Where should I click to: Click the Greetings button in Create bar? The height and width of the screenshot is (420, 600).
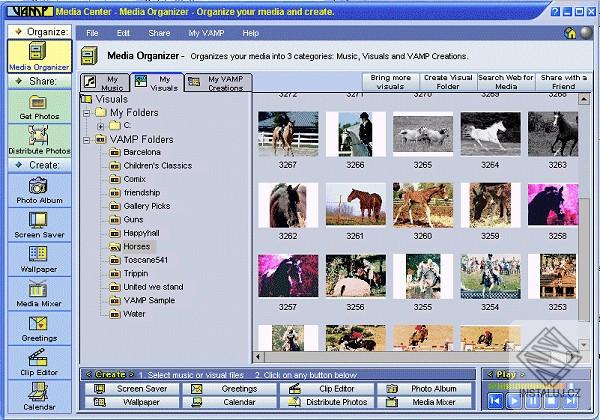point(230,389)
